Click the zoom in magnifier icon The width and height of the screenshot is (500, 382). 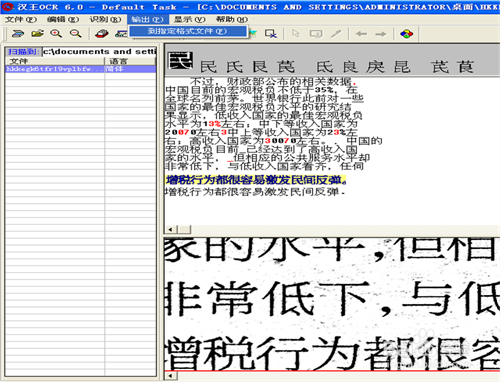click(x=56, y=34)
